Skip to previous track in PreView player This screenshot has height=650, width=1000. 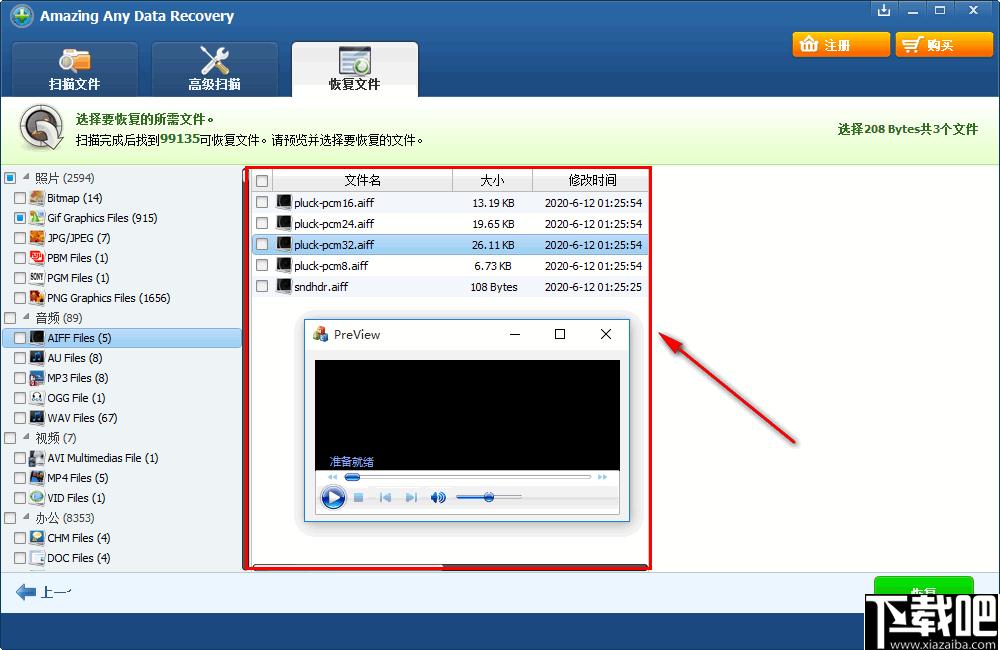click(385, 498)
